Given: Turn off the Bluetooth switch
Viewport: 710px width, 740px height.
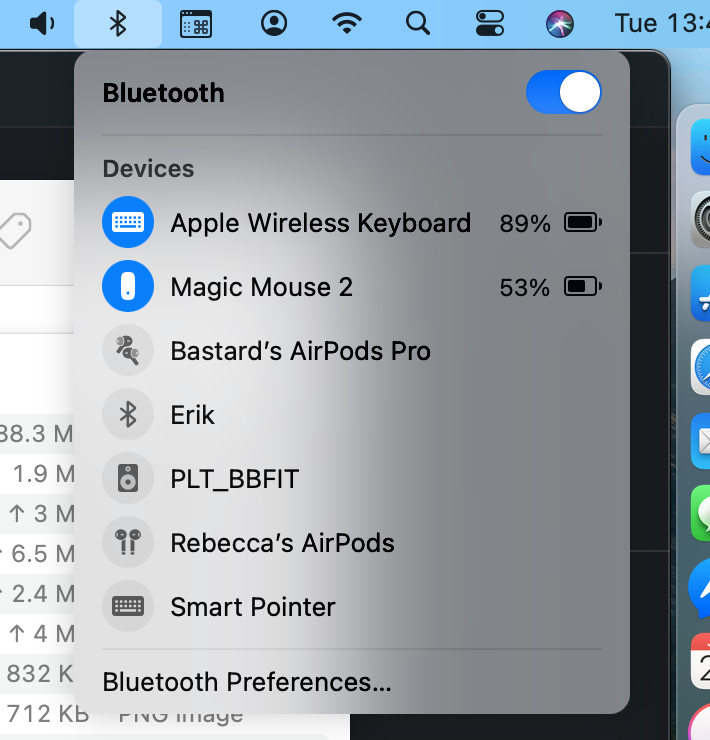Looking at the screenshot, I should pos(564,92).
